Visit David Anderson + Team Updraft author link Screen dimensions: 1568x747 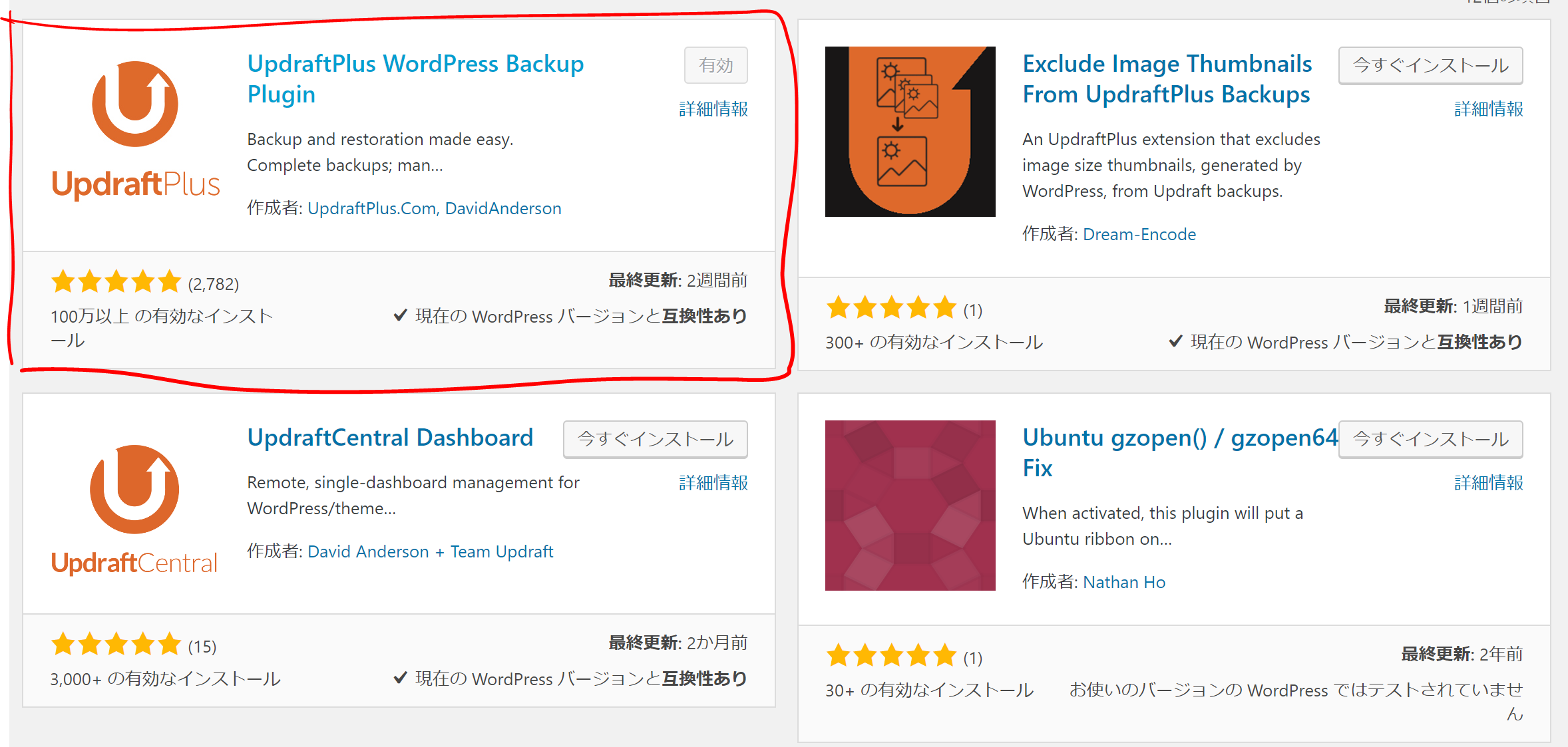(431, 551)
